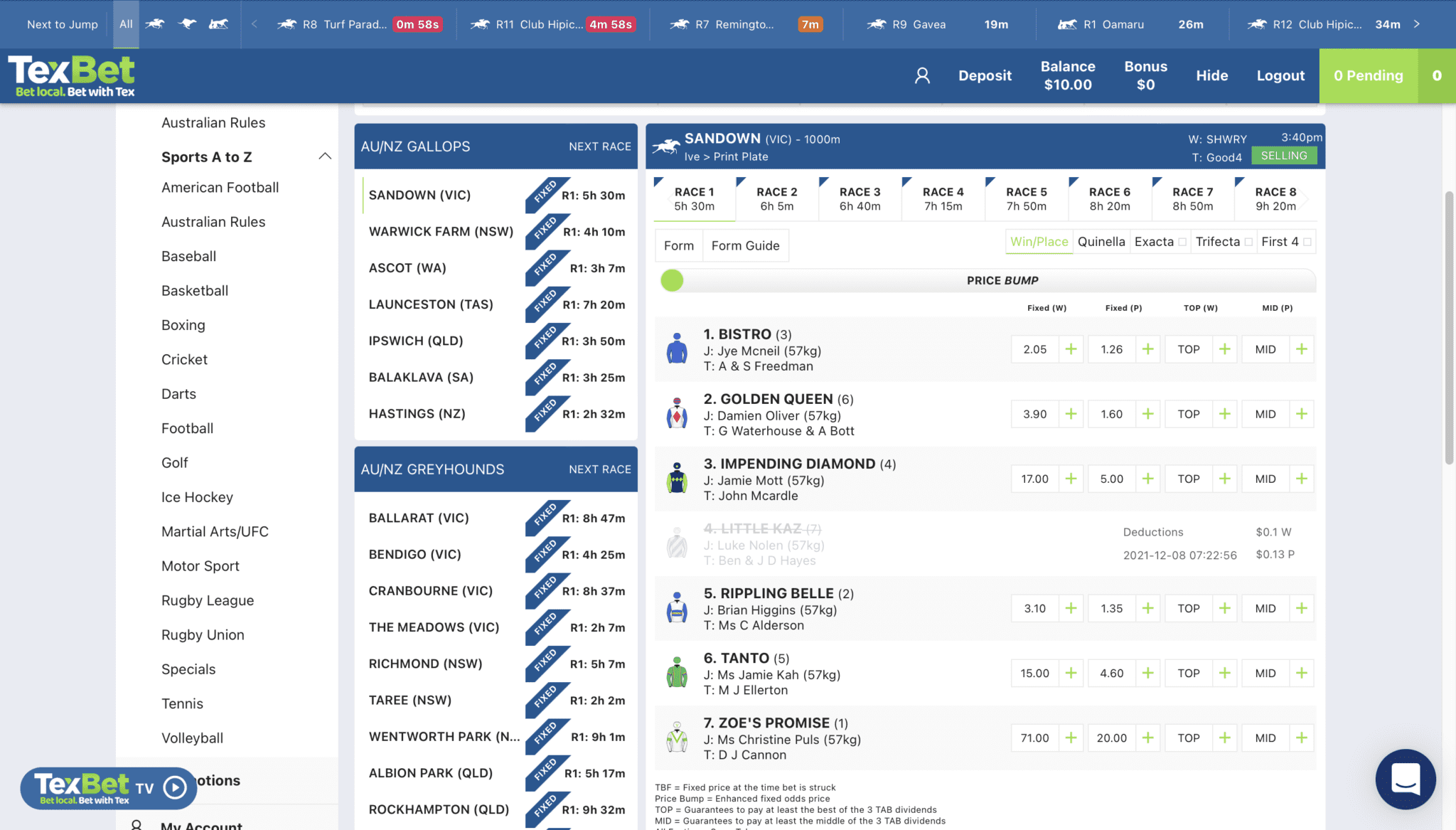1456x830 pixels.
Task: Add Golden Queen TOP win plus icon
Action: click(1224, 414)
